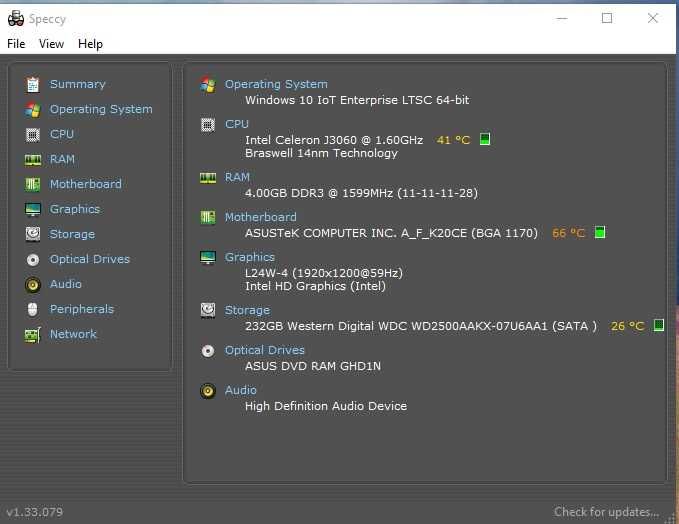Viewport: 679px width, 524px height.
Task: Click the Audio speaker icon in main panel
Action: [x=208, y=391]
